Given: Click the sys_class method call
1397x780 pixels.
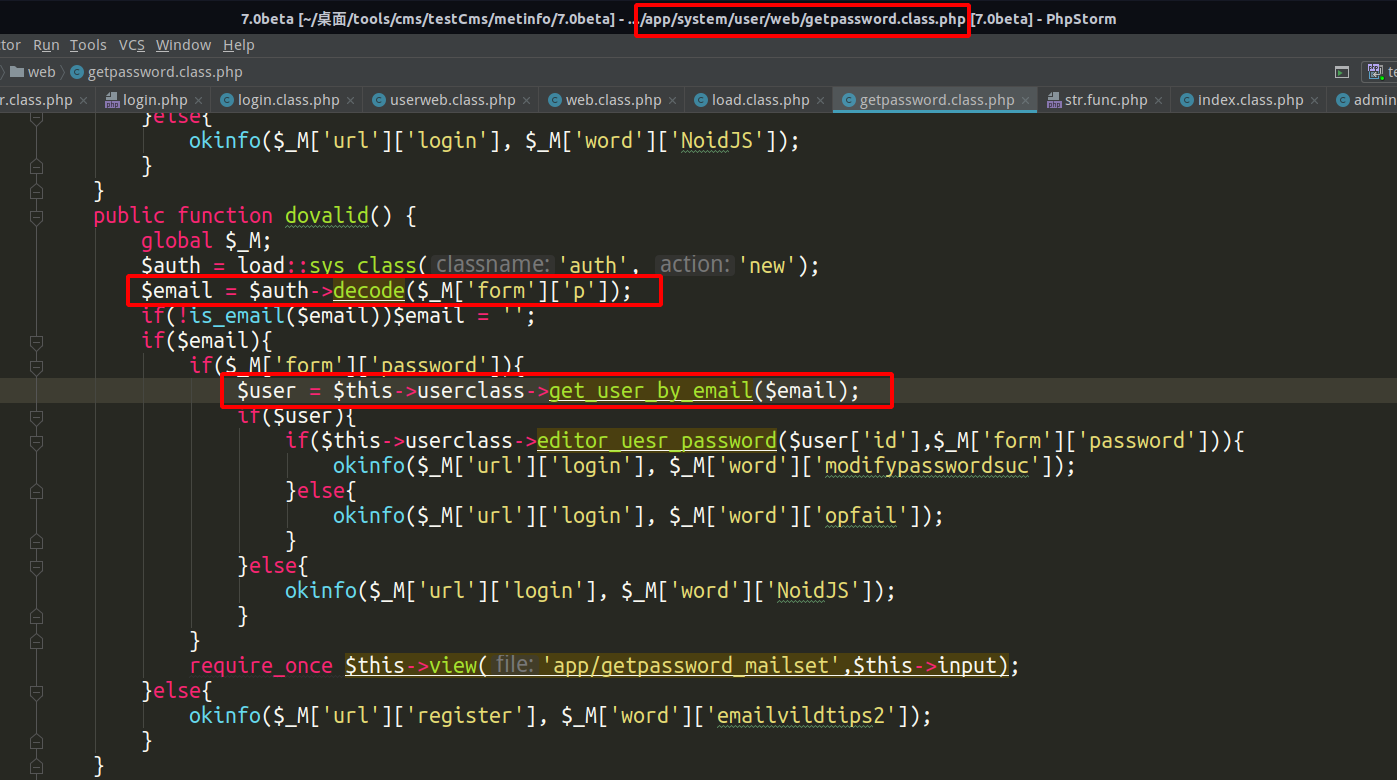Looking at the screenshot, I should point(364,266).
